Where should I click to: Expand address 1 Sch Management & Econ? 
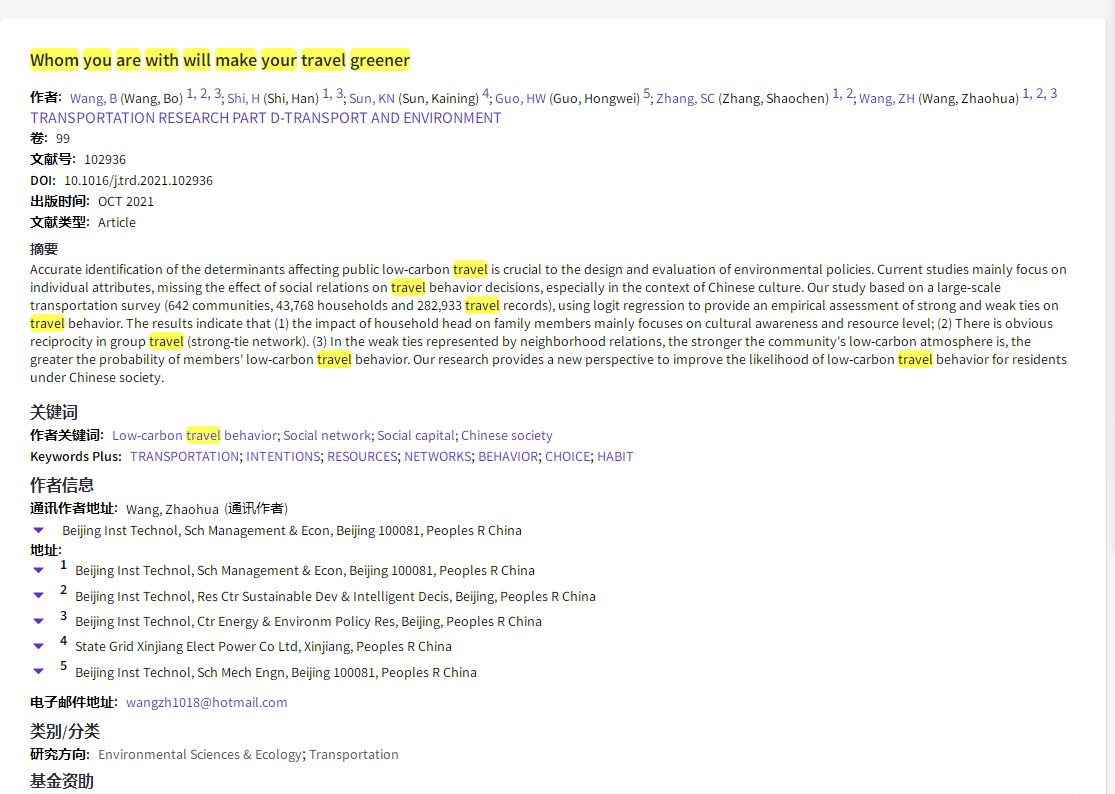coord(39,570)
